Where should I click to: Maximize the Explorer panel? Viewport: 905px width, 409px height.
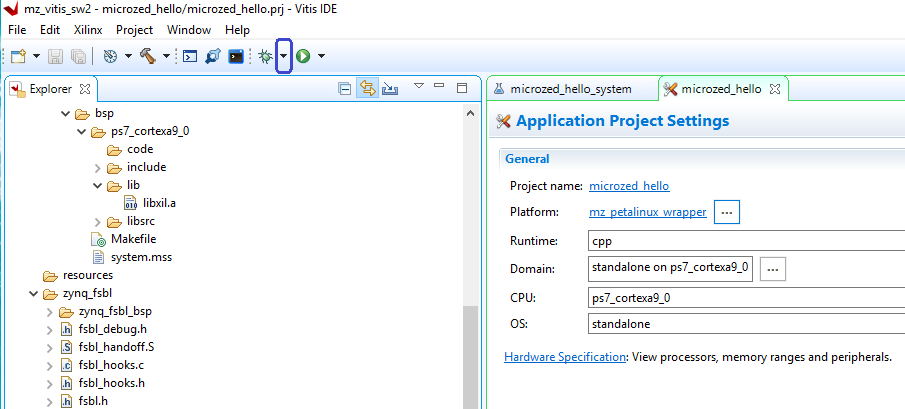[462, 88]
